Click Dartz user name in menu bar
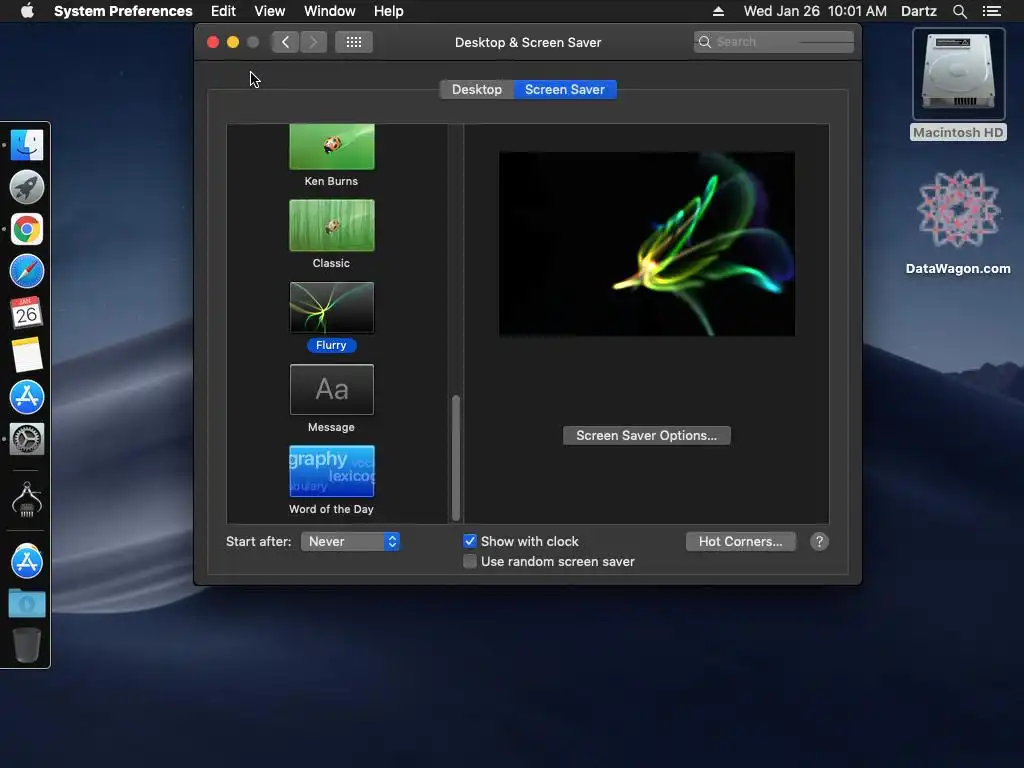The height and width of the screenshot is (768, 1024). (x=918, y=11)
